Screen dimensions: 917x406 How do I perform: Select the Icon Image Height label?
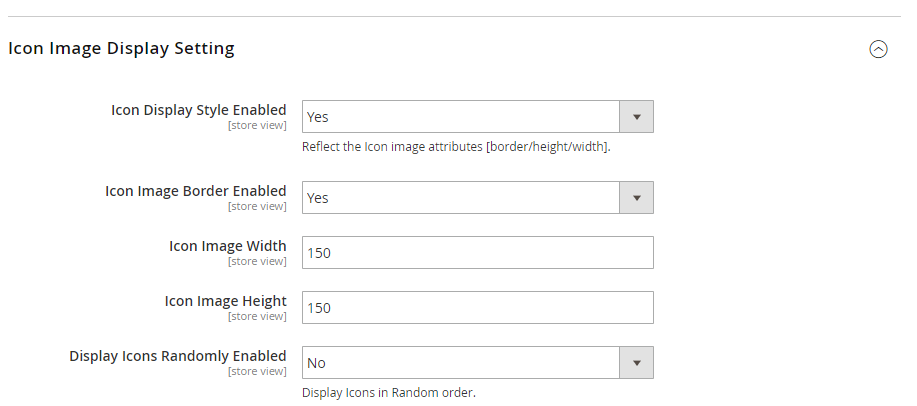pos(225,301)
